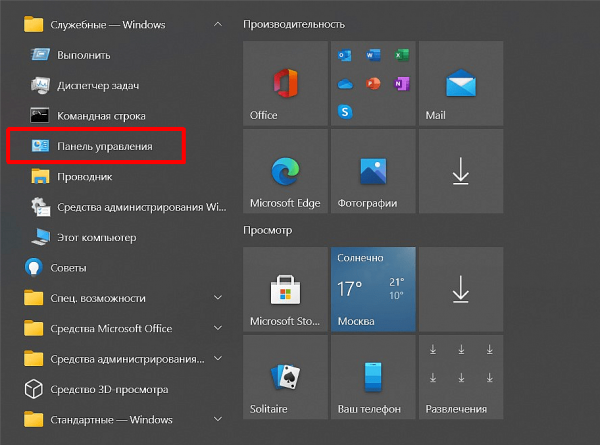Viewport: 600px width, 445px height.
Task: Open the Microsoft Edge tile
Action: 285,171
